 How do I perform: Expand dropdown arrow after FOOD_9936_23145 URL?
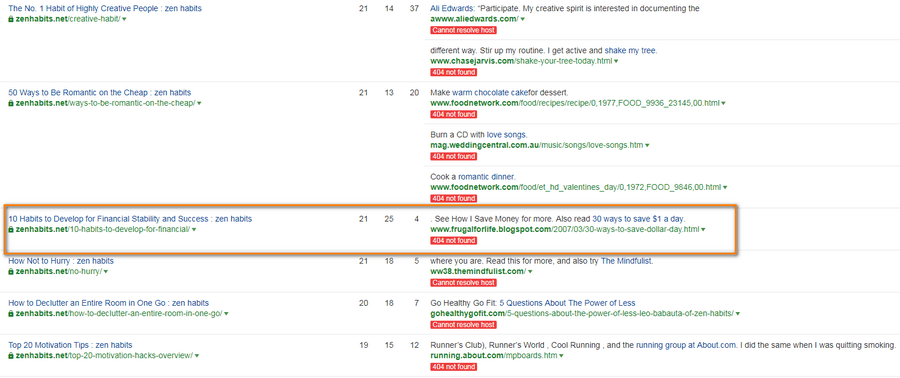tap(723, 103)
